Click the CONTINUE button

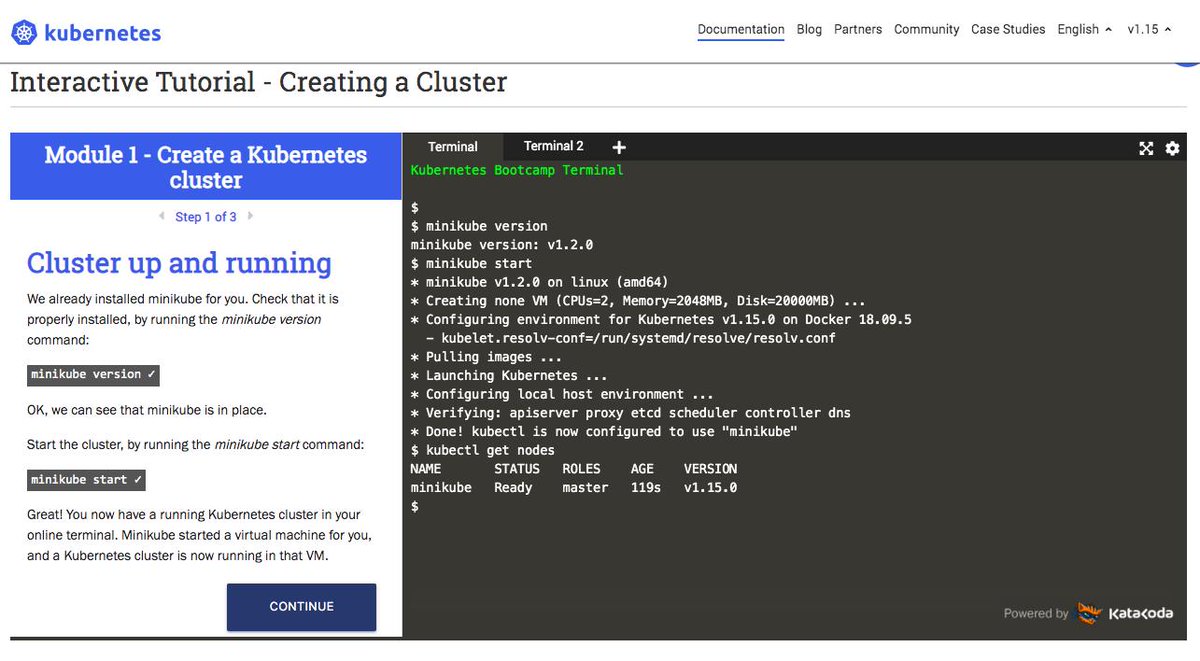[301, 607]
